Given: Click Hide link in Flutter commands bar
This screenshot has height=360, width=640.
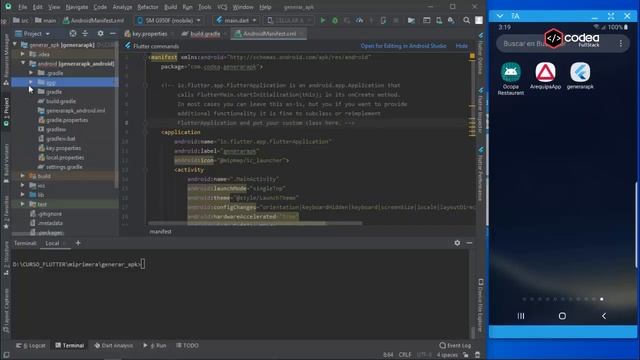Looking at the screenshot, I should click(x=461, y=46).
